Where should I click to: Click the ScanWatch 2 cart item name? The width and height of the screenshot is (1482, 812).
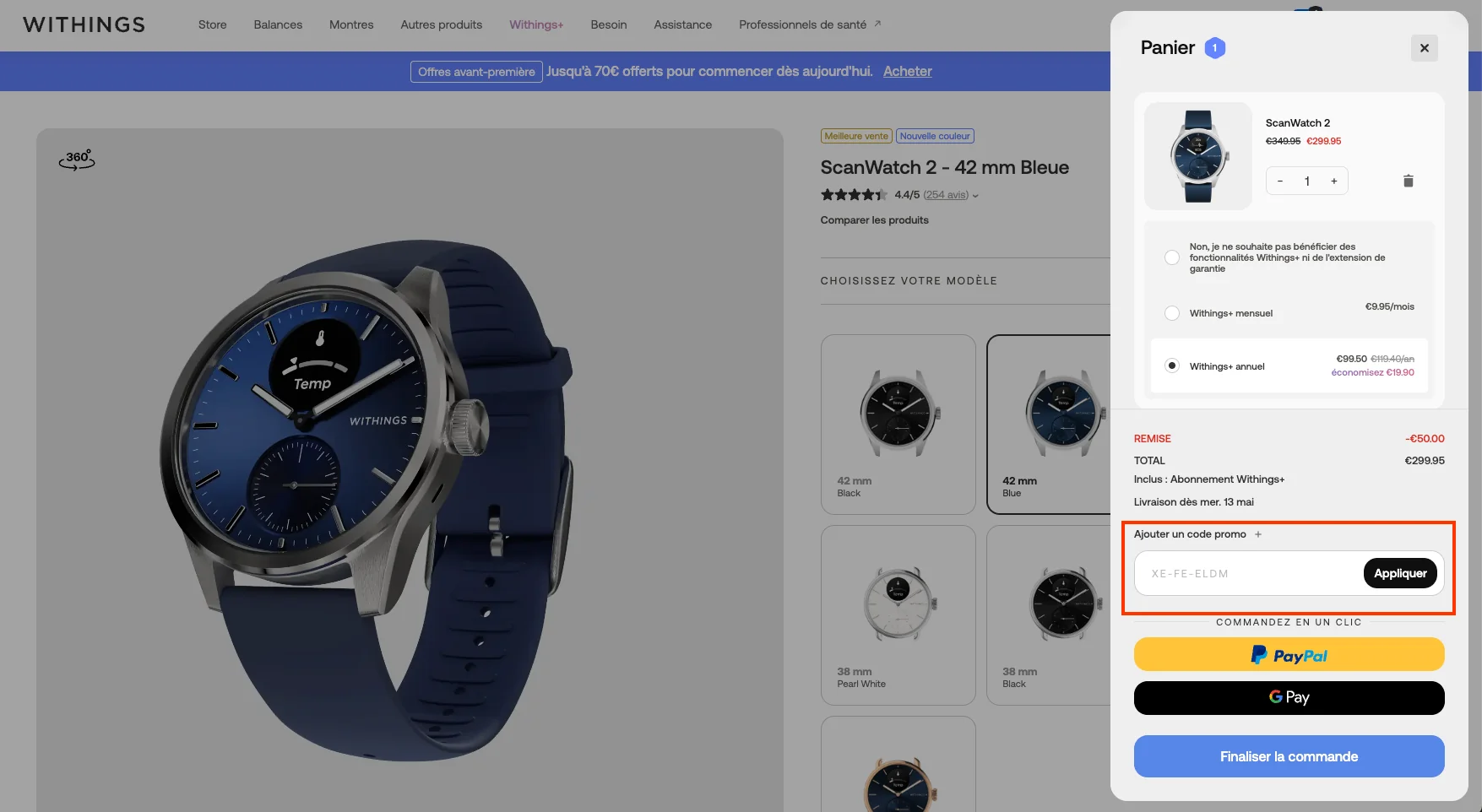[1297, 123]
